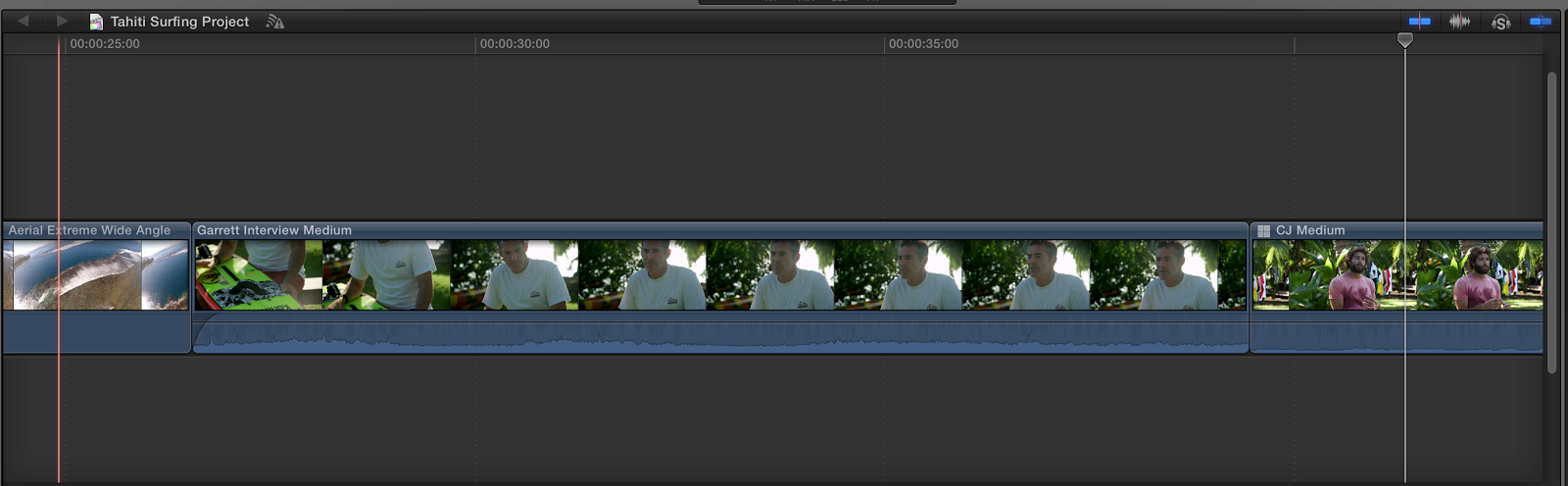Viewport: 1568px width, 486px height.
Task: Click the CJ Medium clip type icon
Action: [1264, 231]
